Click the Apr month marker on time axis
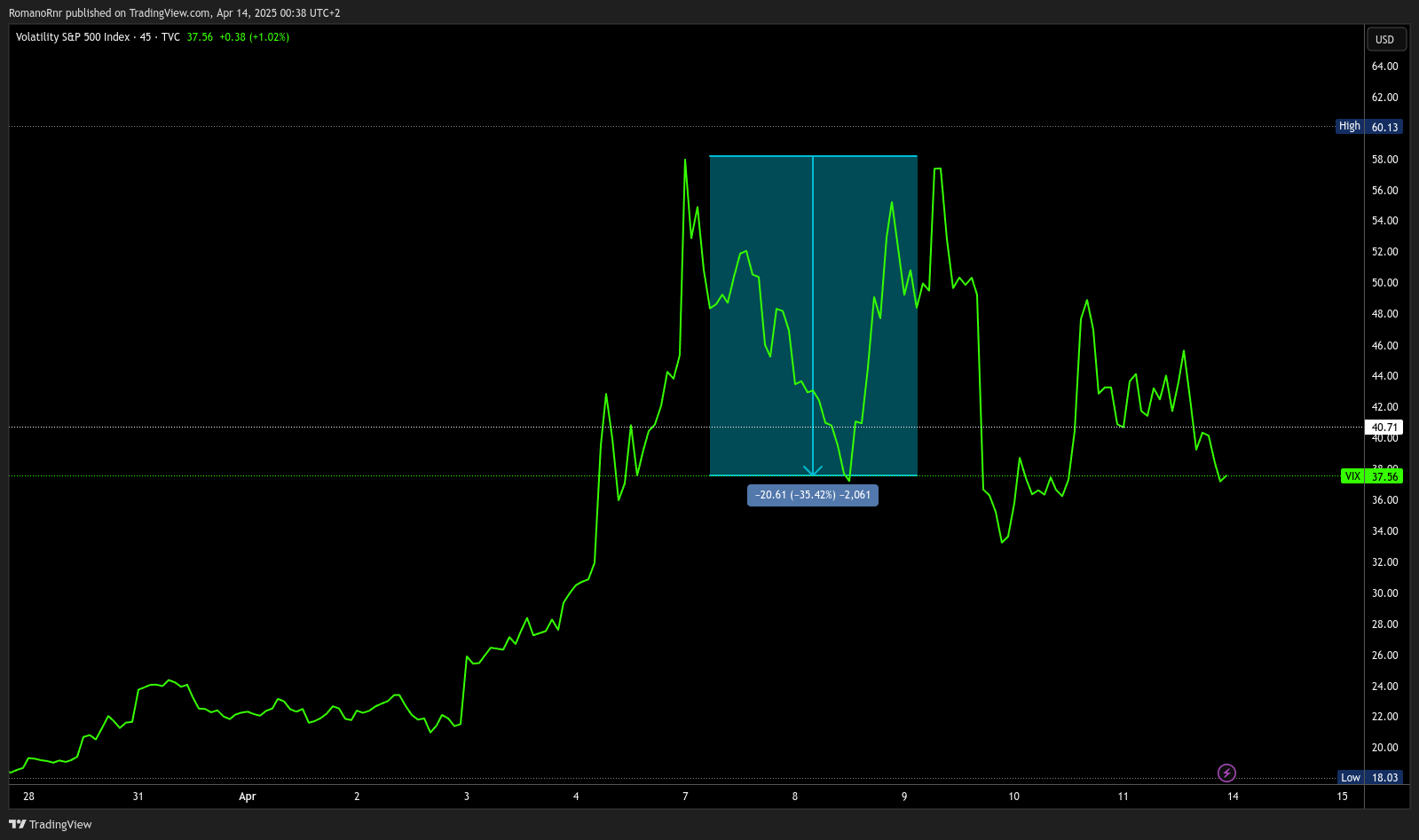1419x840 pixels. point(248,797)
